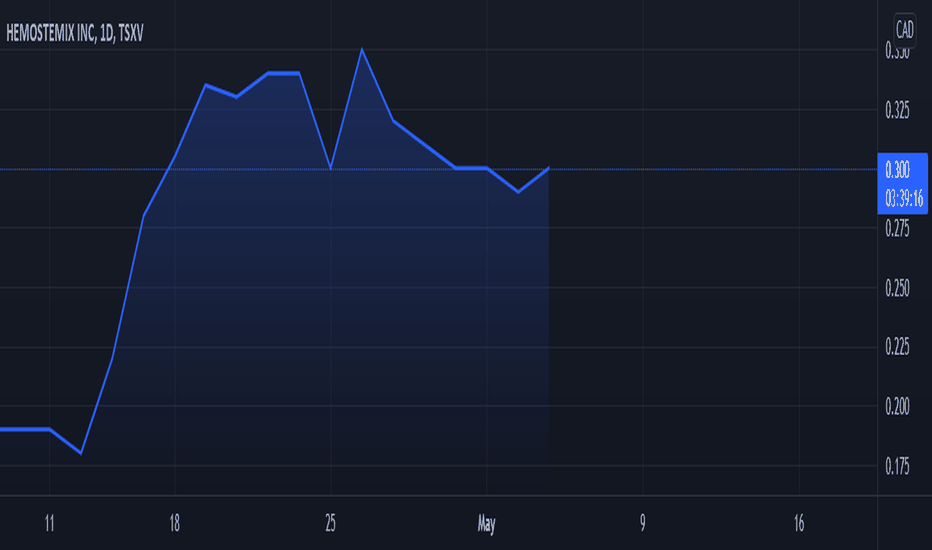Click the CAD currency button
The image size is (932, 550).
(x=904, y=29)
